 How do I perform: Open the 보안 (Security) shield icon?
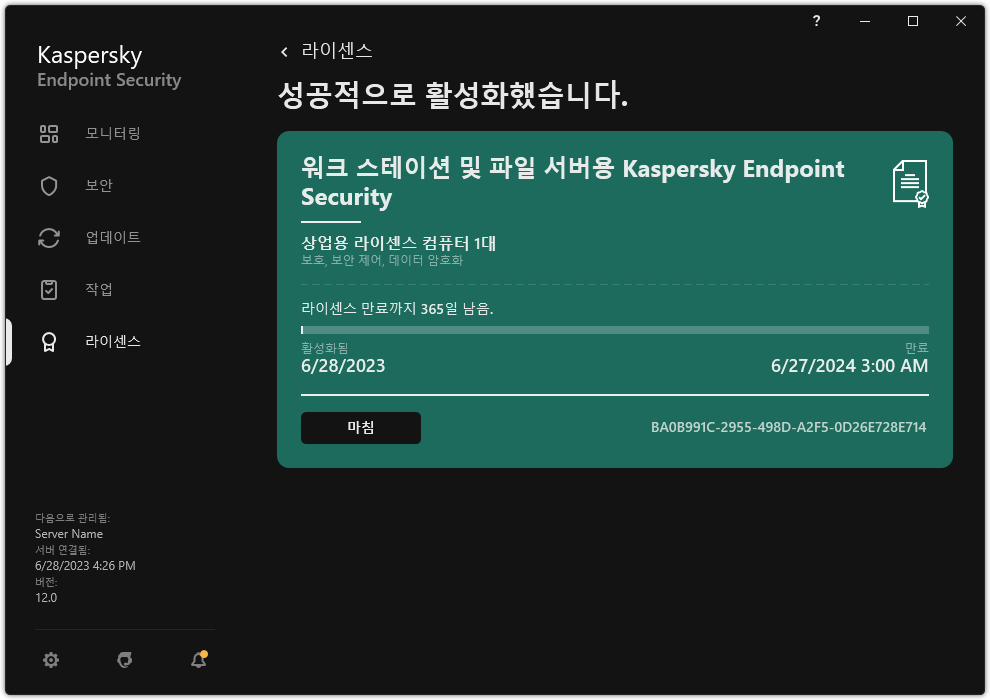(49, 185)
